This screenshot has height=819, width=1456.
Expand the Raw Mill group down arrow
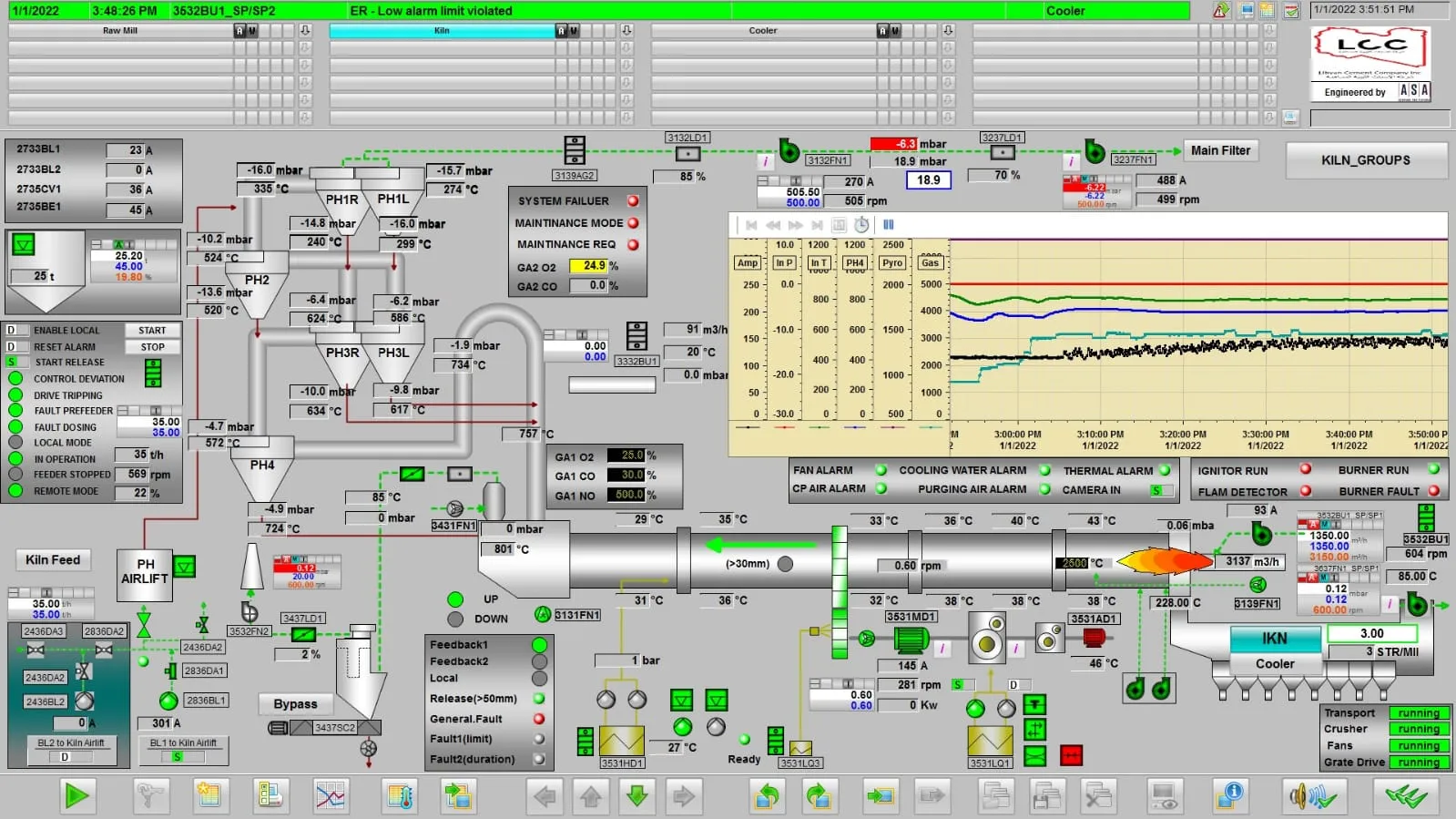point(305,30)
